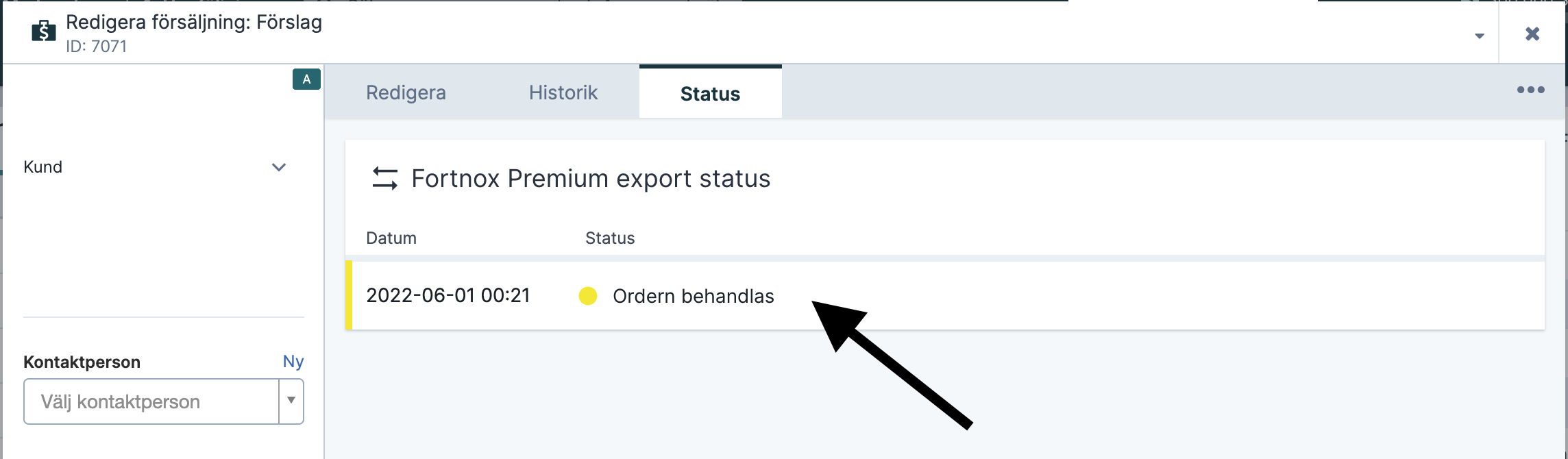The image size is (1568, 459).
Task: Click the teal A badge
Action: pos(306,79)
